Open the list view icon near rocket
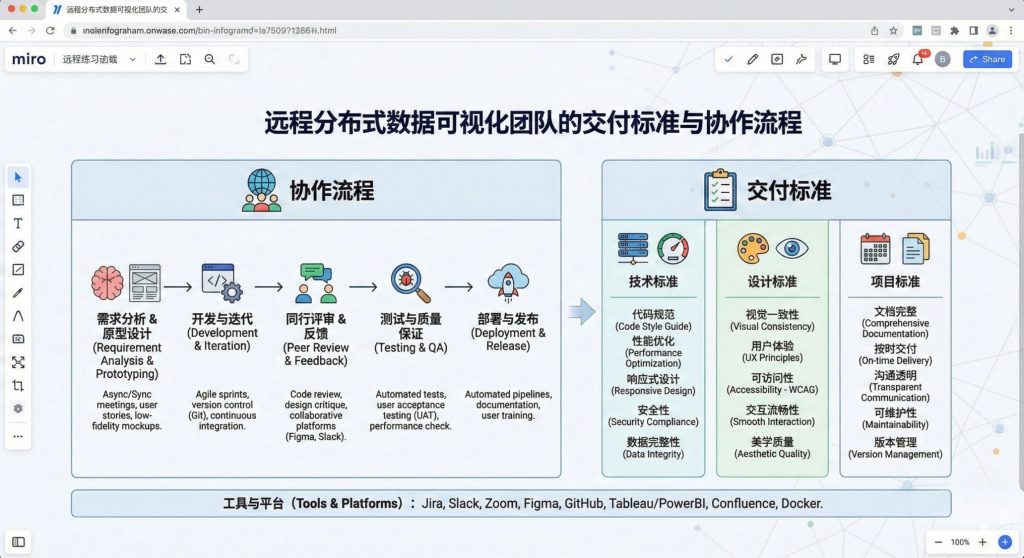The height and width of the screenshot is (558, 1024). 869,59
